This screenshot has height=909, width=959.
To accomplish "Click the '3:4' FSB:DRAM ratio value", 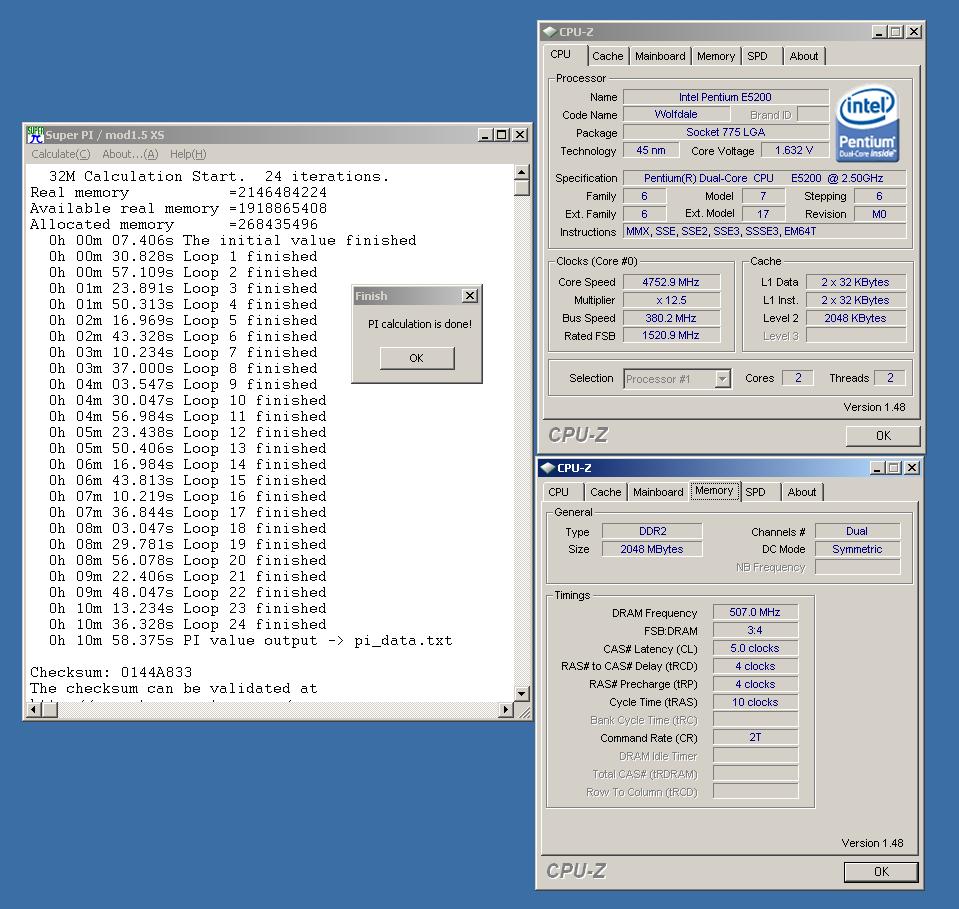I will tap(755, 630).
